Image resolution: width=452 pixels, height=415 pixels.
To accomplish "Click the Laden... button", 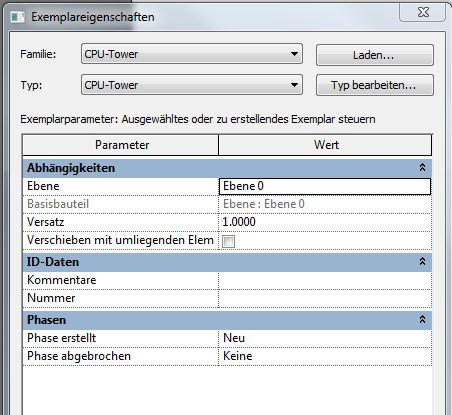I will pos(375,55).
